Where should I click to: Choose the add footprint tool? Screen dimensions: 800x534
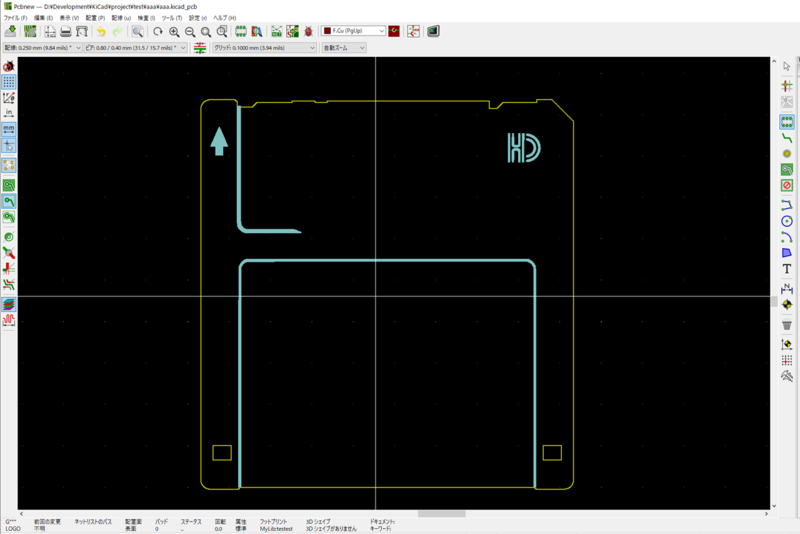787,122
